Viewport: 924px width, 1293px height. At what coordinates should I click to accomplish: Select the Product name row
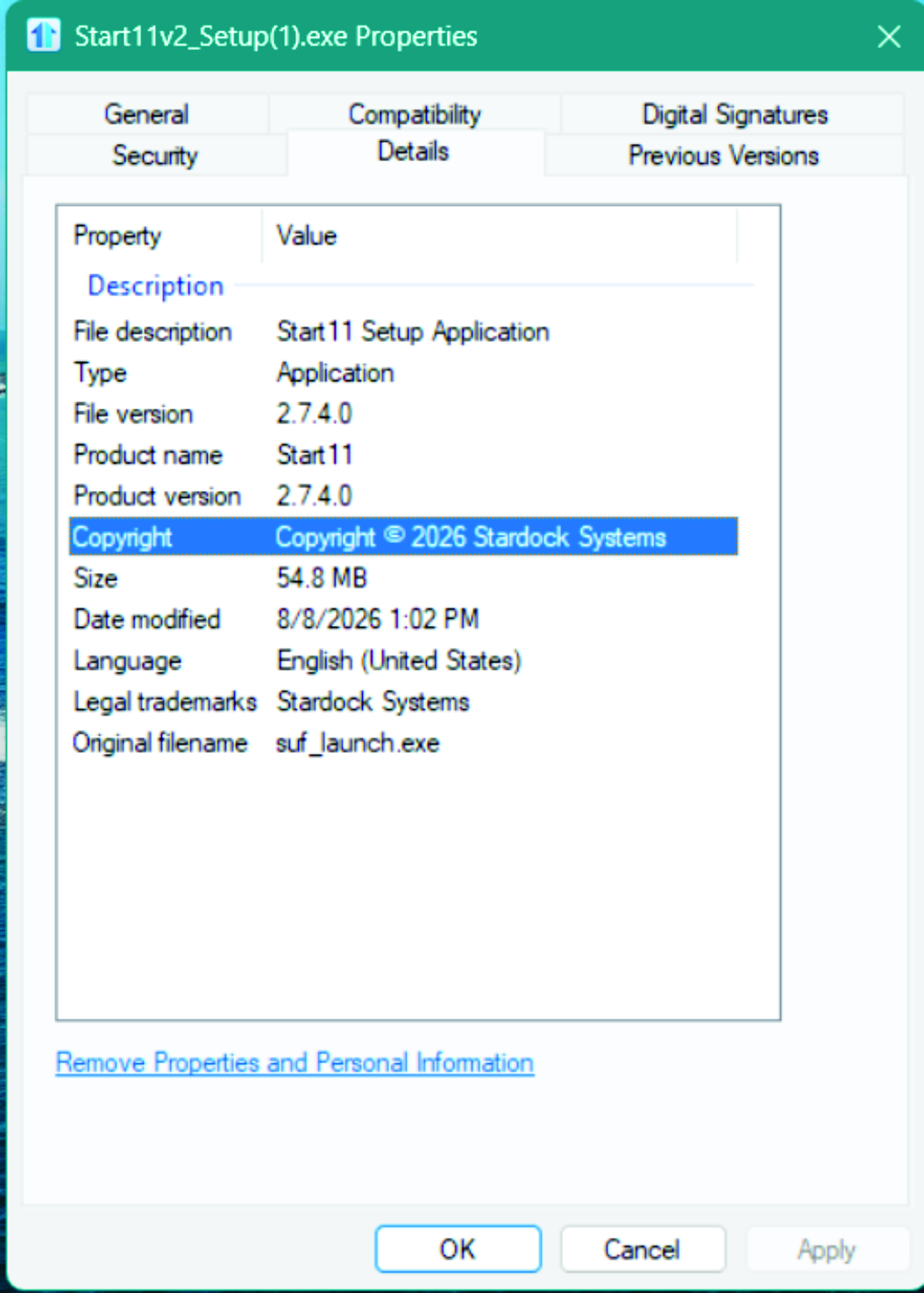click(x=403, y=455)
